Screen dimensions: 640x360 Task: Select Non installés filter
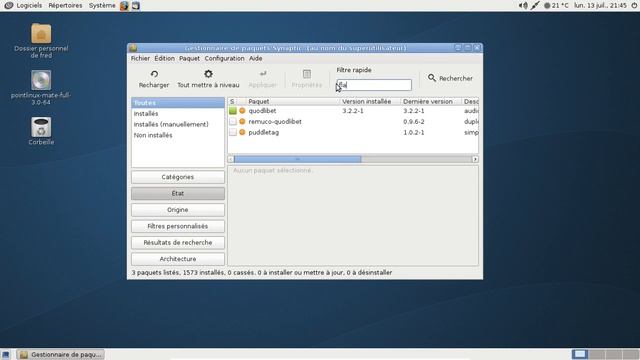click(x=178, y=135)
